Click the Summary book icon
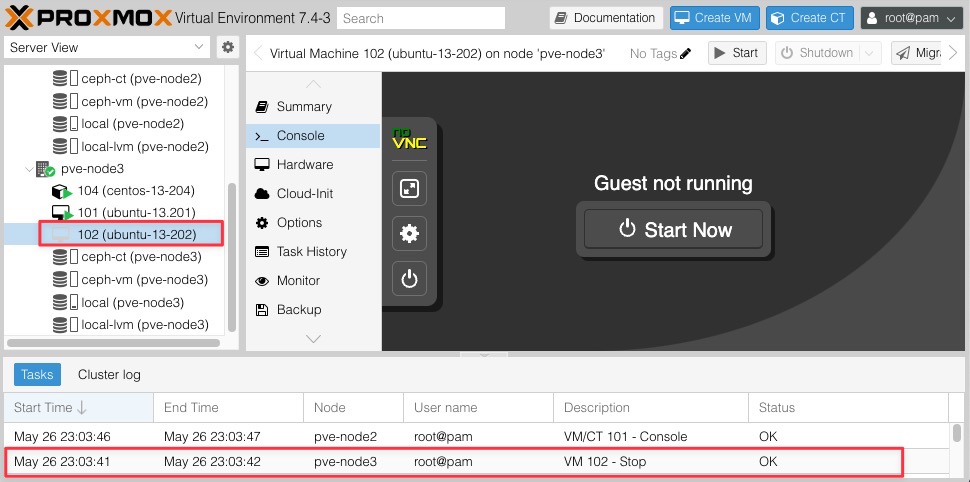The image size is (970, 482). click(262, 106)
